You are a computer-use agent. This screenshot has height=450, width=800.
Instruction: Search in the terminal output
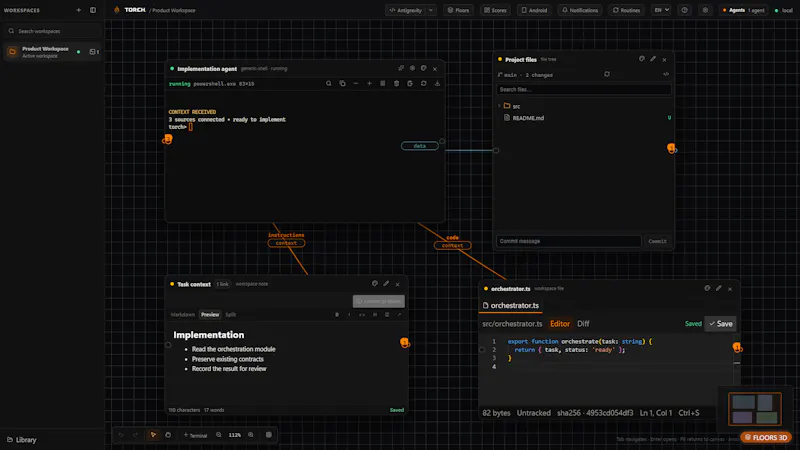pyautogui.click(x=329, y=84)
